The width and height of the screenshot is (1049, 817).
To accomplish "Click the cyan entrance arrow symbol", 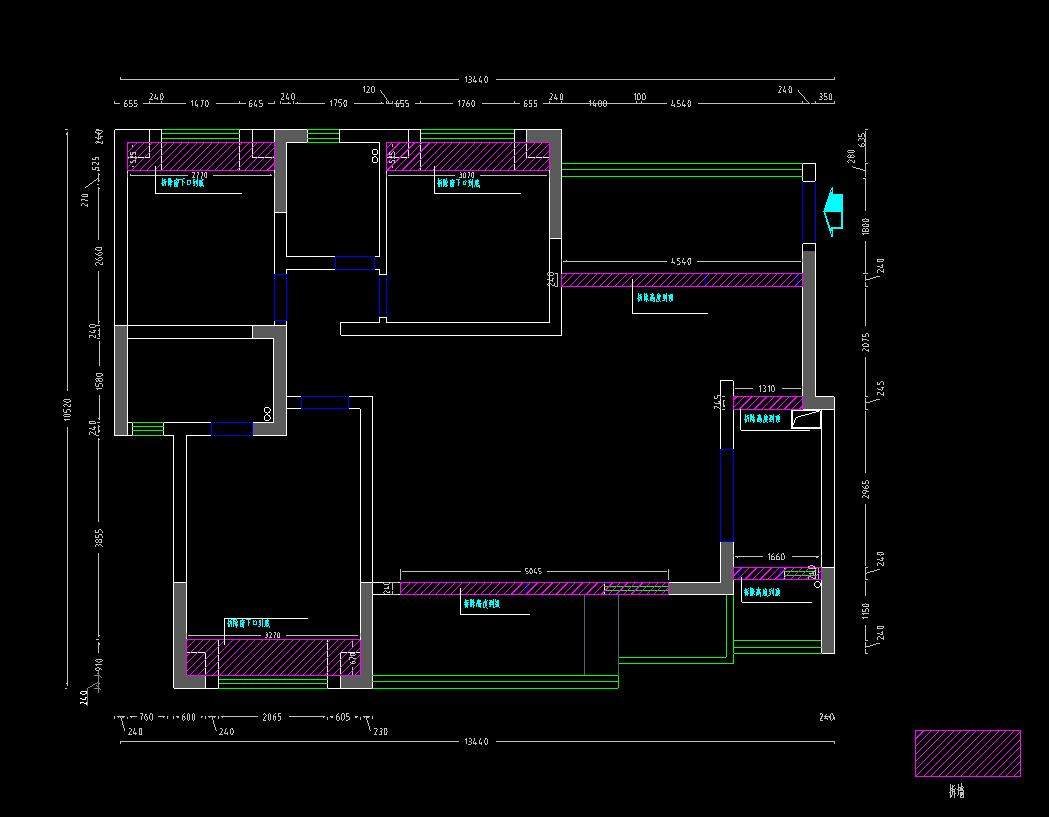I will (833, 211).
